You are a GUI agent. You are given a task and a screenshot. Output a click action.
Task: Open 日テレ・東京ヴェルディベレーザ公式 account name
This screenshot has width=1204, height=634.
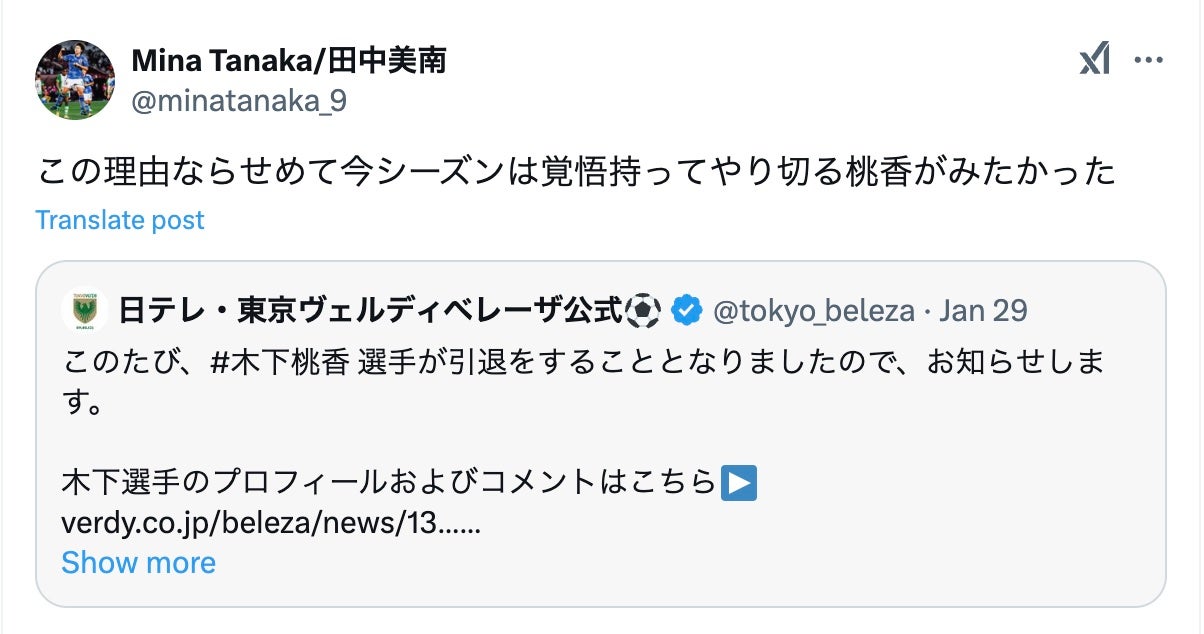[370, 311]
